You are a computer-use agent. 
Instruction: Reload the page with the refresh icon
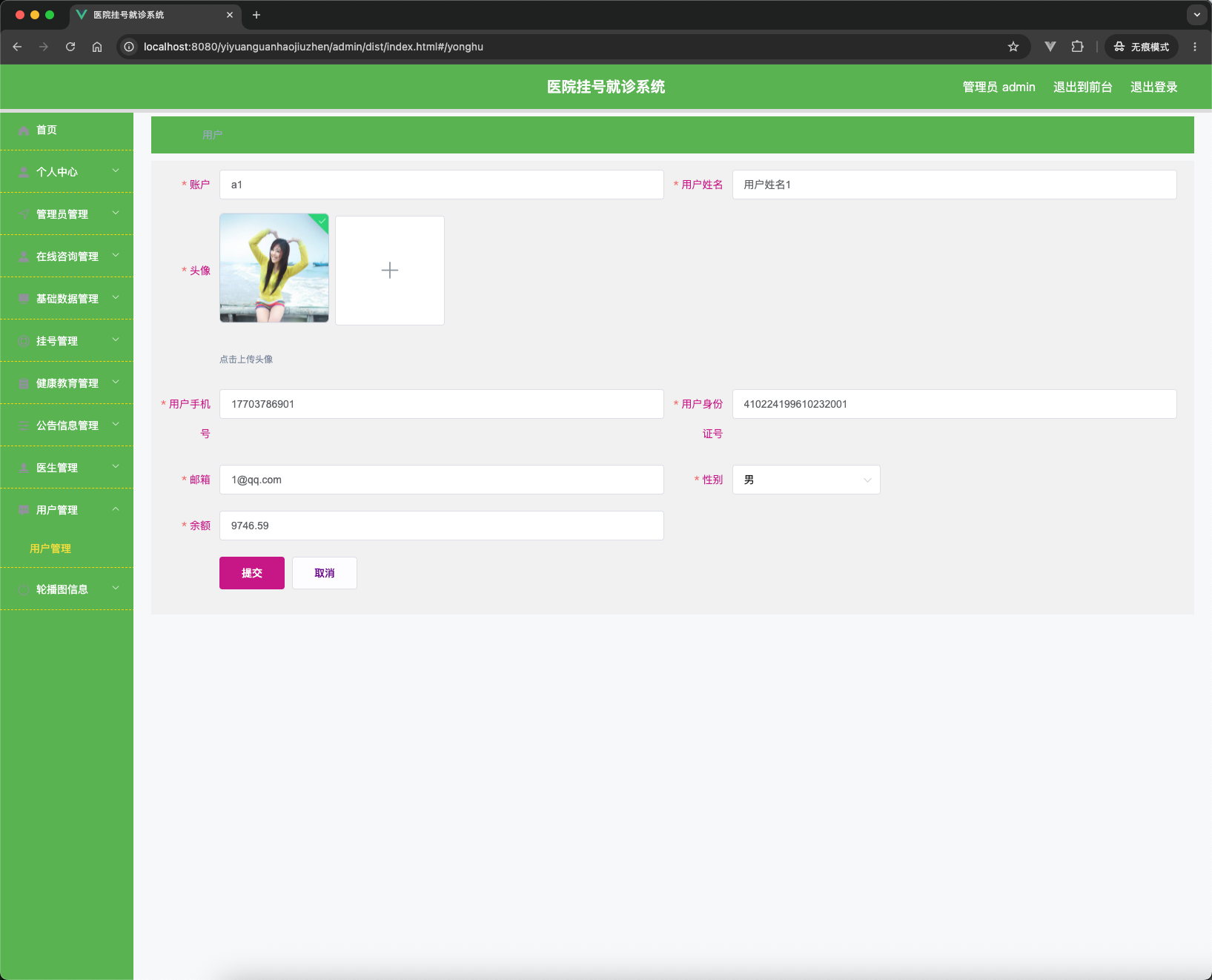pos(70,47)
